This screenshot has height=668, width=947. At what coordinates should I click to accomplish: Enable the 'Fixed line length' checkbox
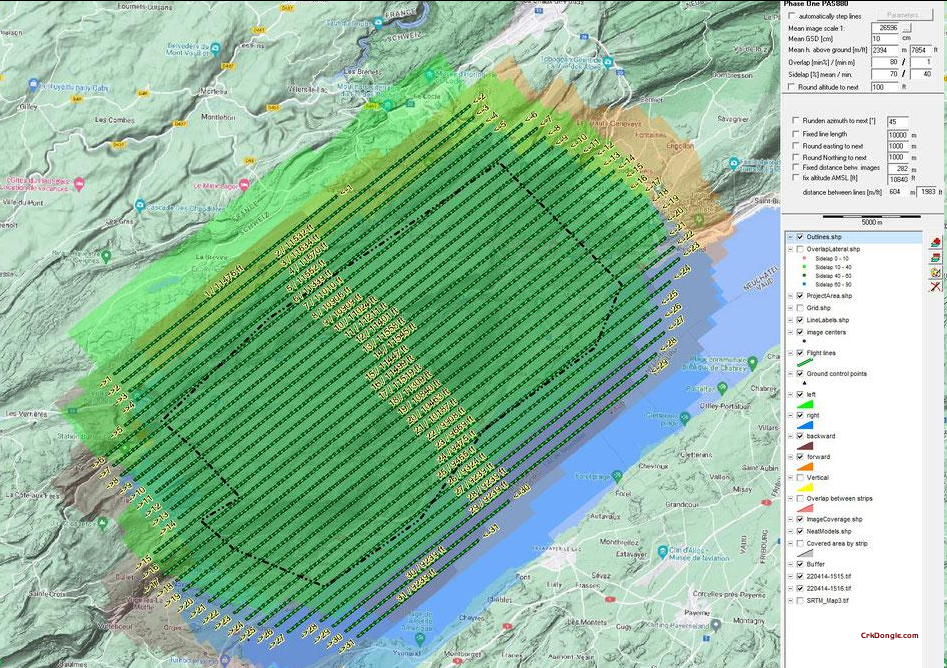pos(795,133)
